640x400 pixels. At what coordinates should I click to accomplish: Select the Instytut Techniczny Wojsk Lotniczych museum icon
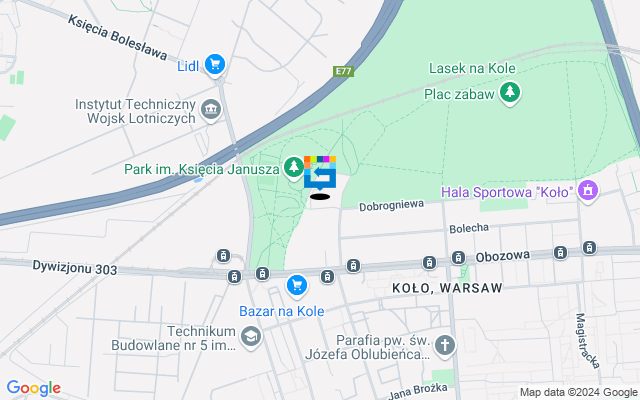211,110
